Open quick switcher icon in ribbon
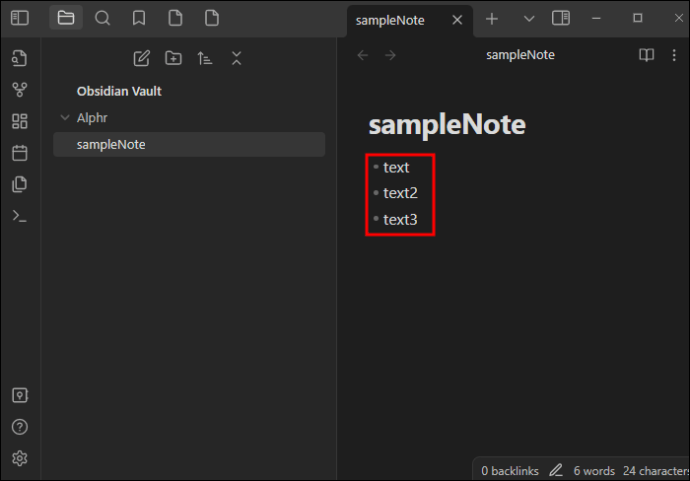690x481 pixels. coord(20,58)
